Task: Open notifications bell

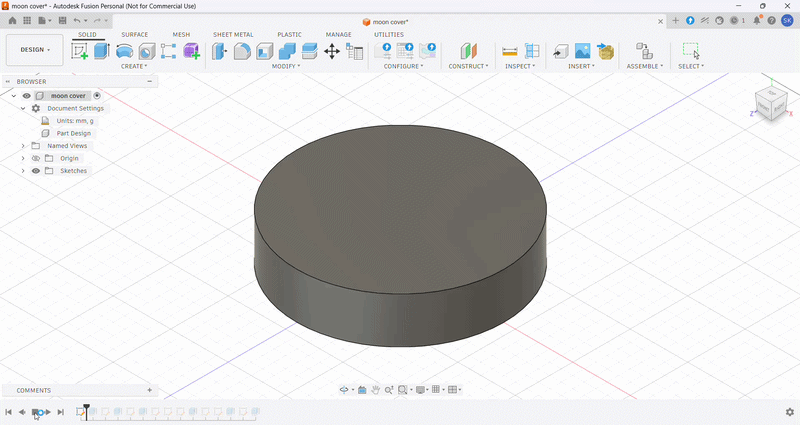Action: coord(757,20)
